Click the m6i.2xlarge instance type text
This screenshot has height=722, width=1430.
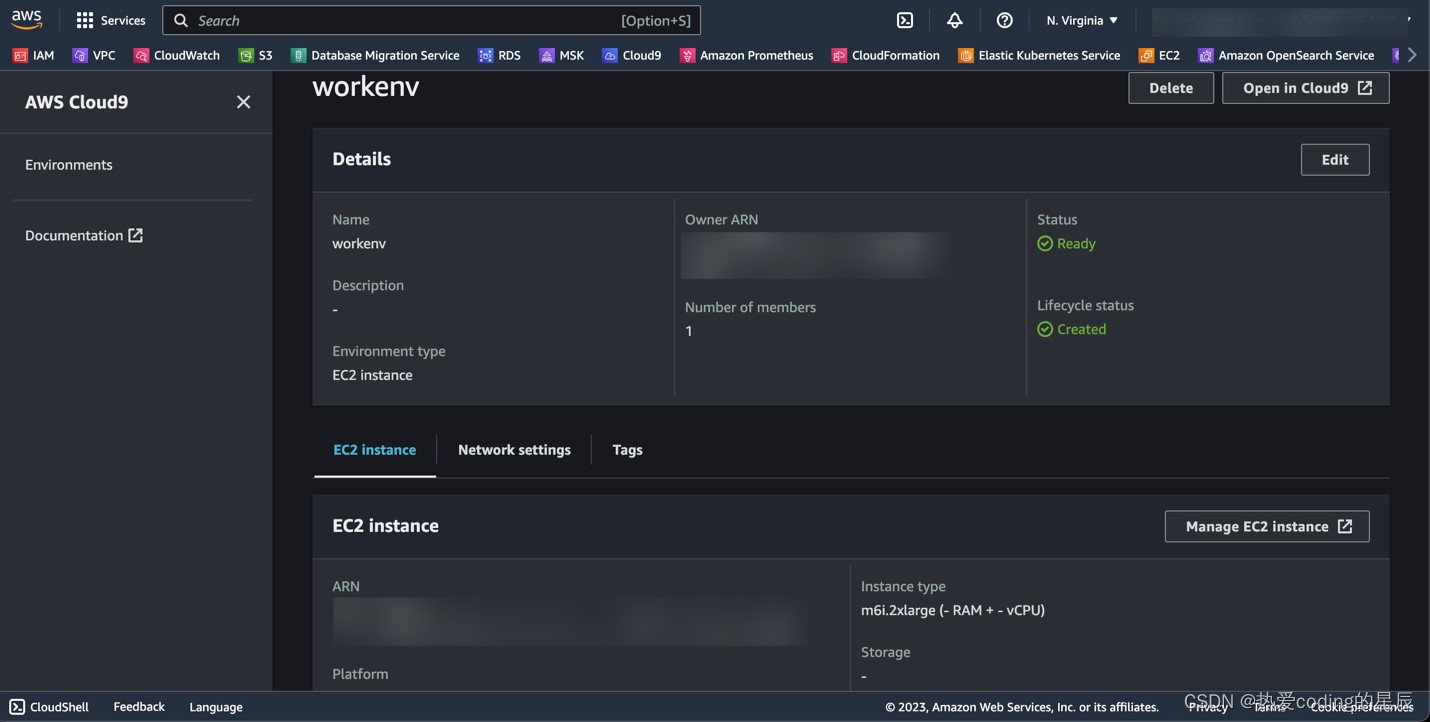[x=953, y=611]
